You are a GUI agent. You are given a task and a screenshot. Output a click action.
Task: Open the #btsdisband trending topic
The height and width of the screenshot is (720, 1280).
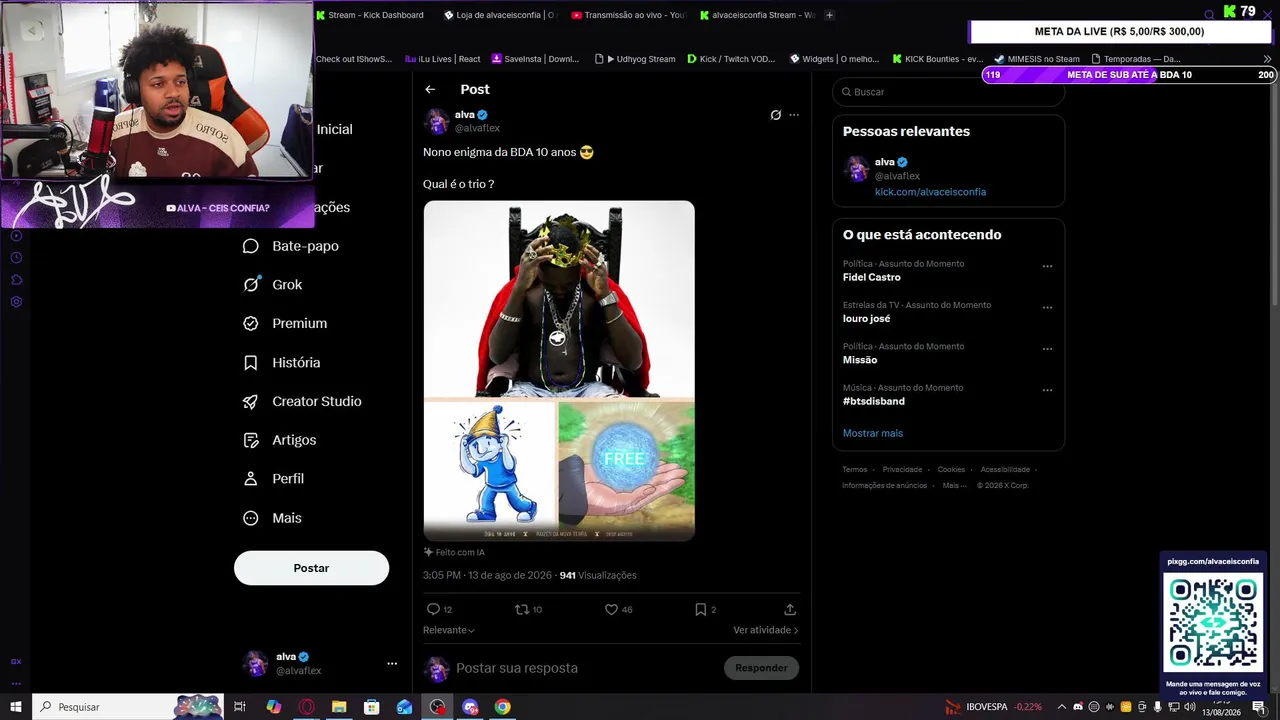tap(874, 401)
